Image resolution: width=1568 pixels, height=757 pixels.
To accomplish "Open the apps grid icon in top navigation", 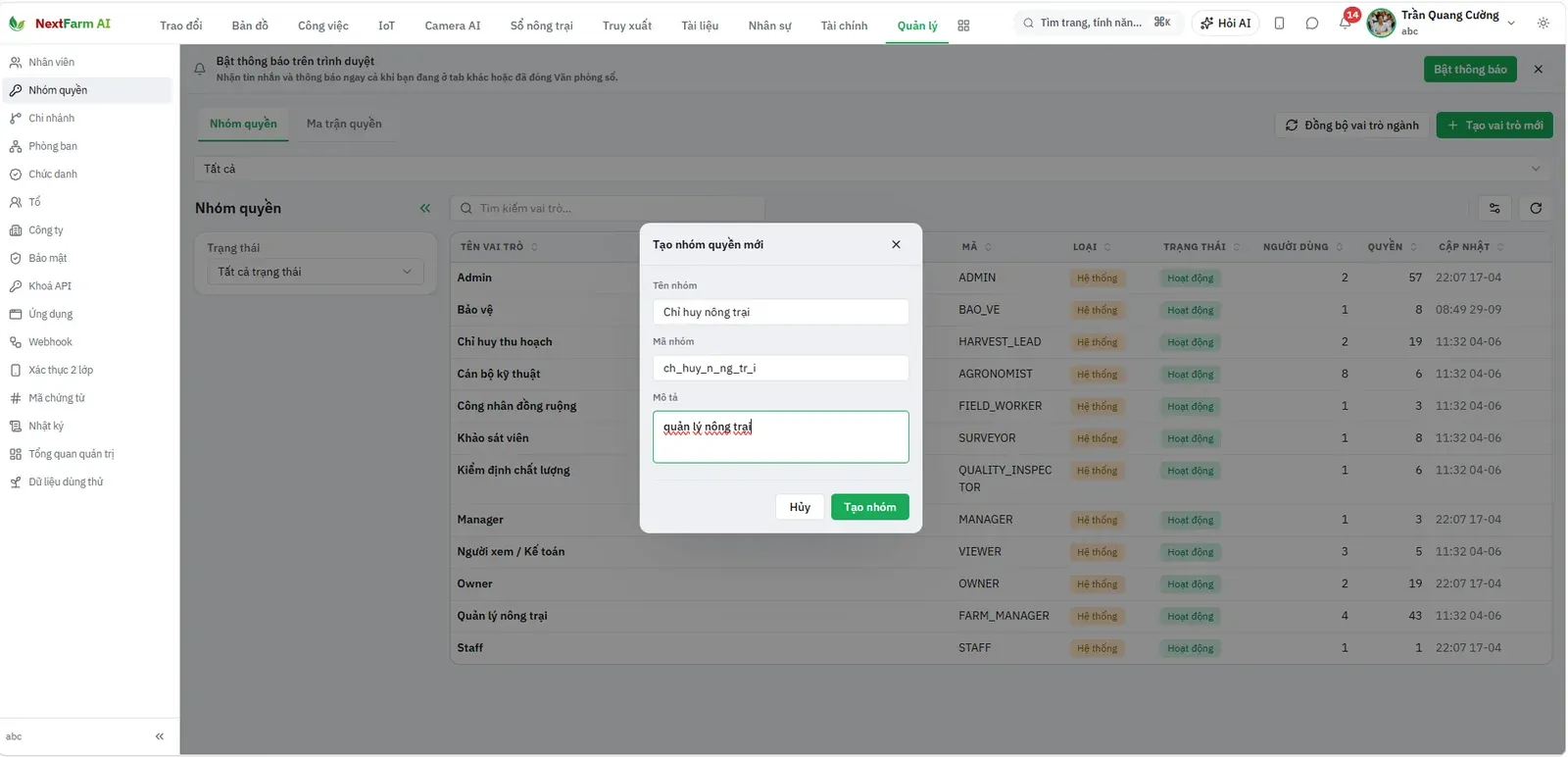I will pos(963,25).
